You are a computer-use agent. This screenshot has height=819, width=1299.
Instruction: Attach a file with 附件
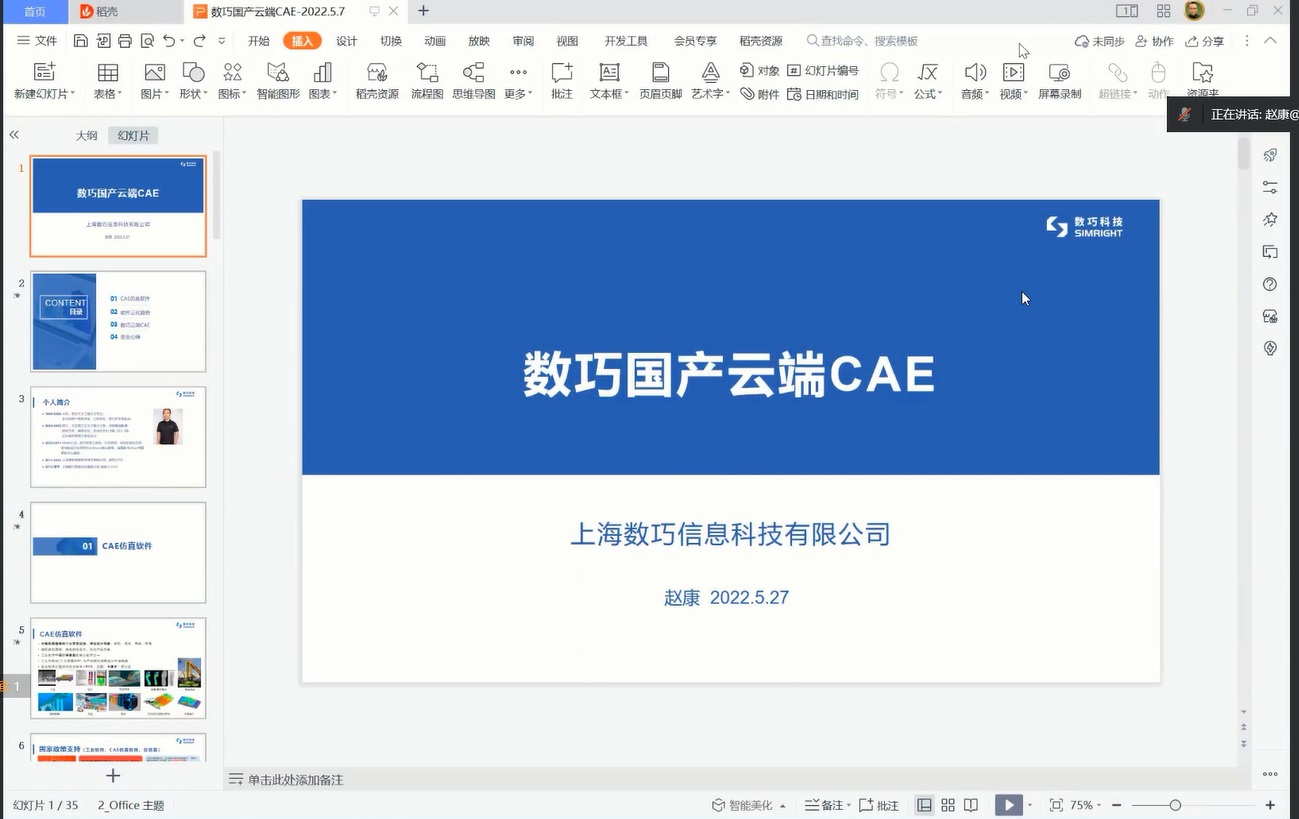pos(760,94)
